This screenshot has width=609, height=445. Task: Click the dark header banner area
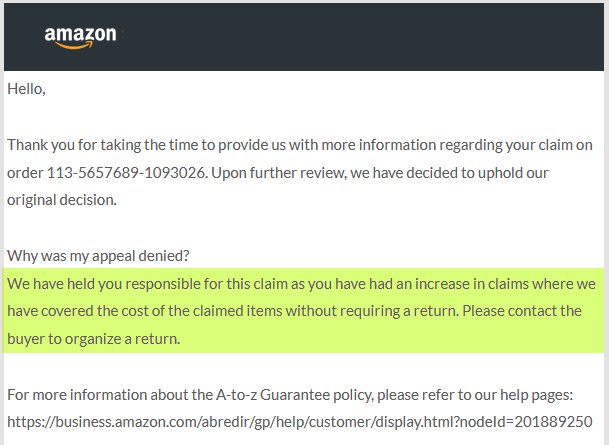pyautogui.click(x=304, y=37)
